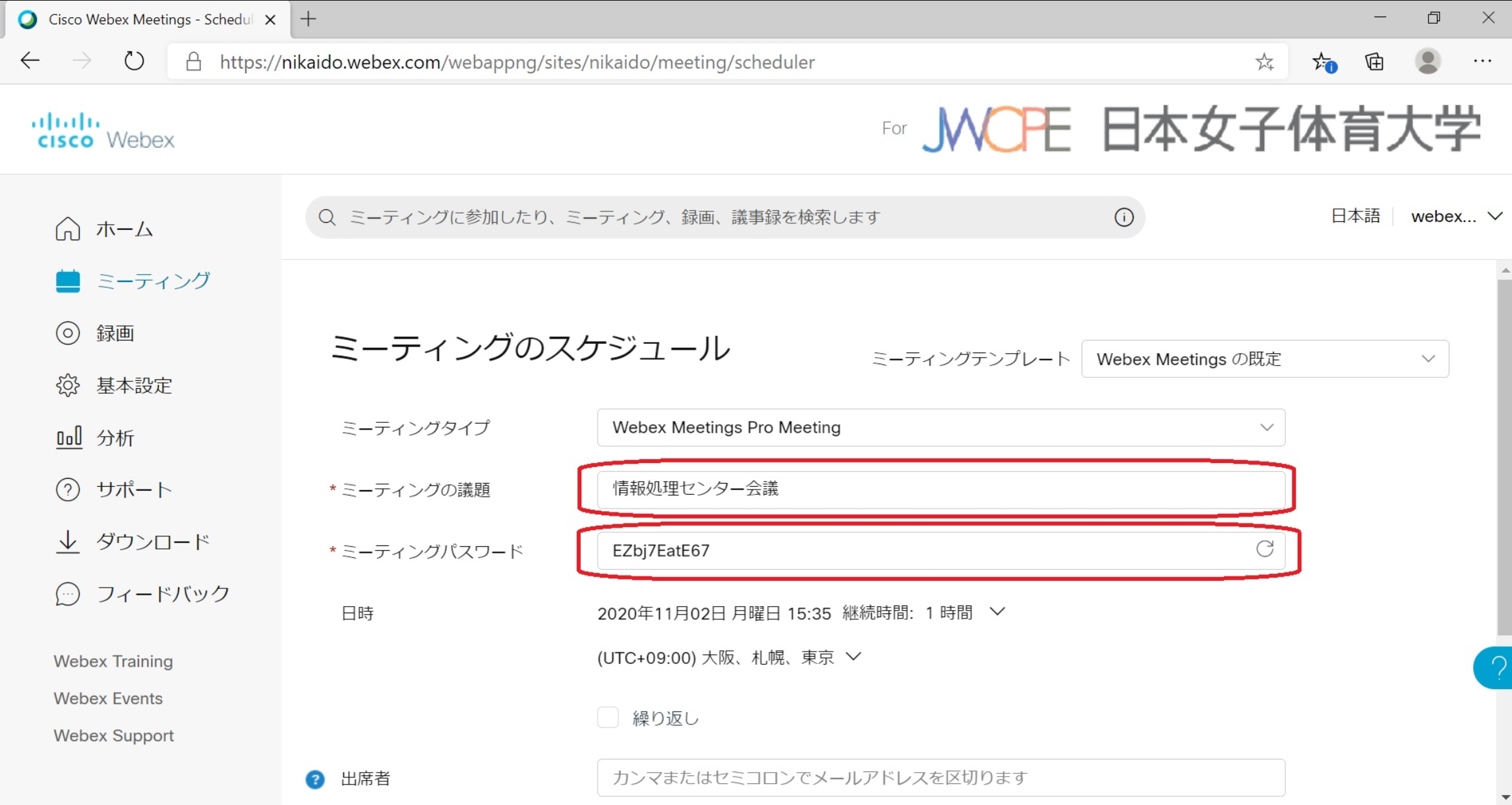Enable the 繰り返し recurrence checkbox

tap(608, 717)
